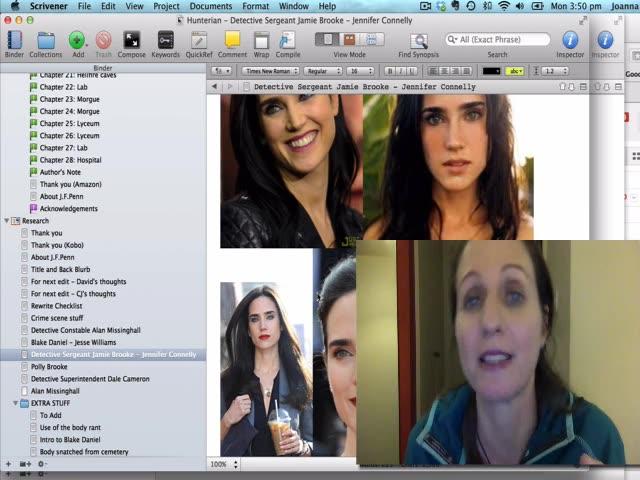
Task: Add new folder in binder footer
Action: tap(25, 464)
